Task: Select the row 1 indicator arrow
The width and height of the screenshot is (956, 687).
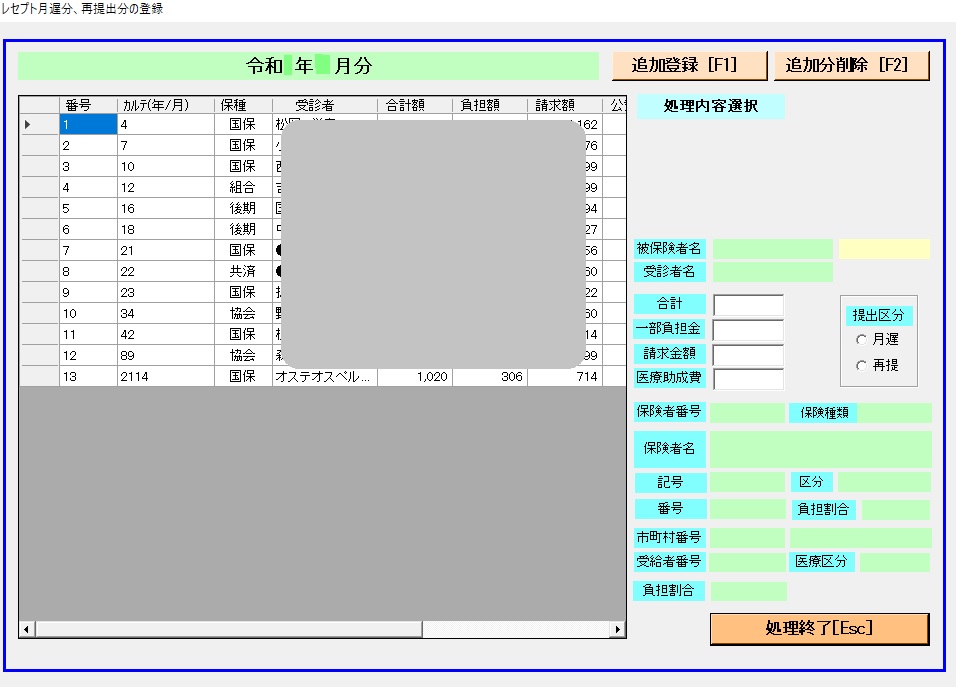Action: 28,125
